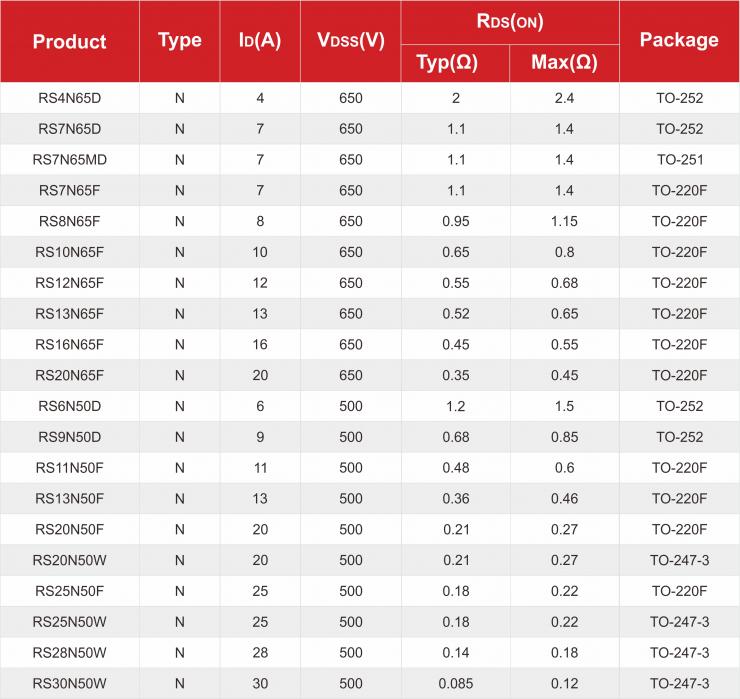Open product RS4N65D

pos(69,98)
